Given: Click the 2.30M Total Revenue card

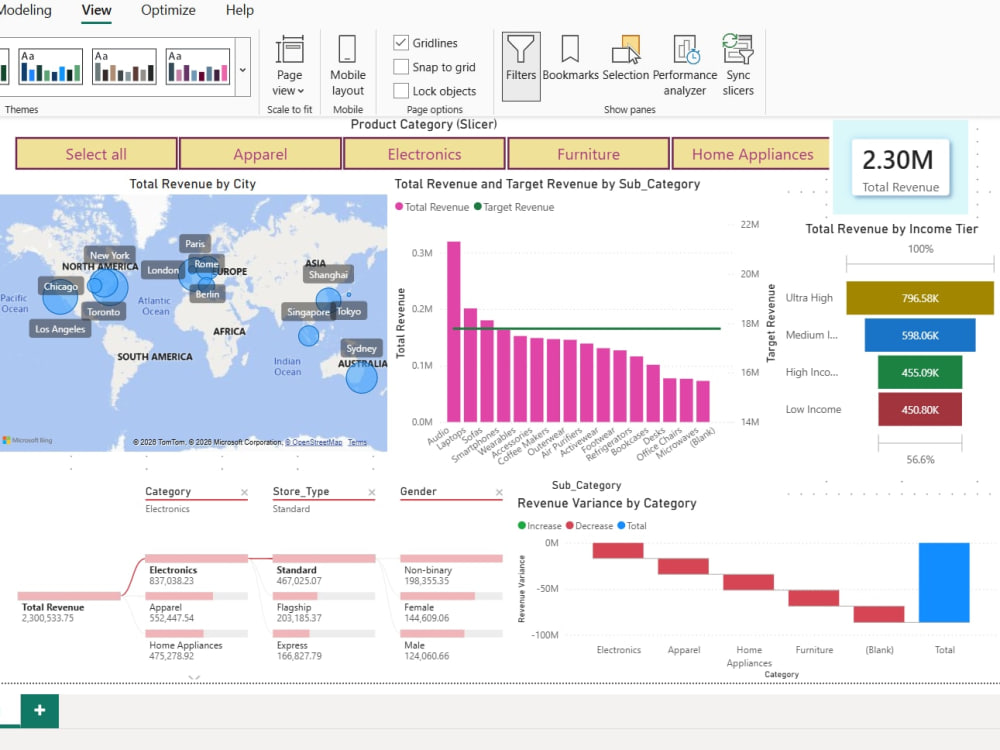Looking at the screenshot, I should coord(901,168).
